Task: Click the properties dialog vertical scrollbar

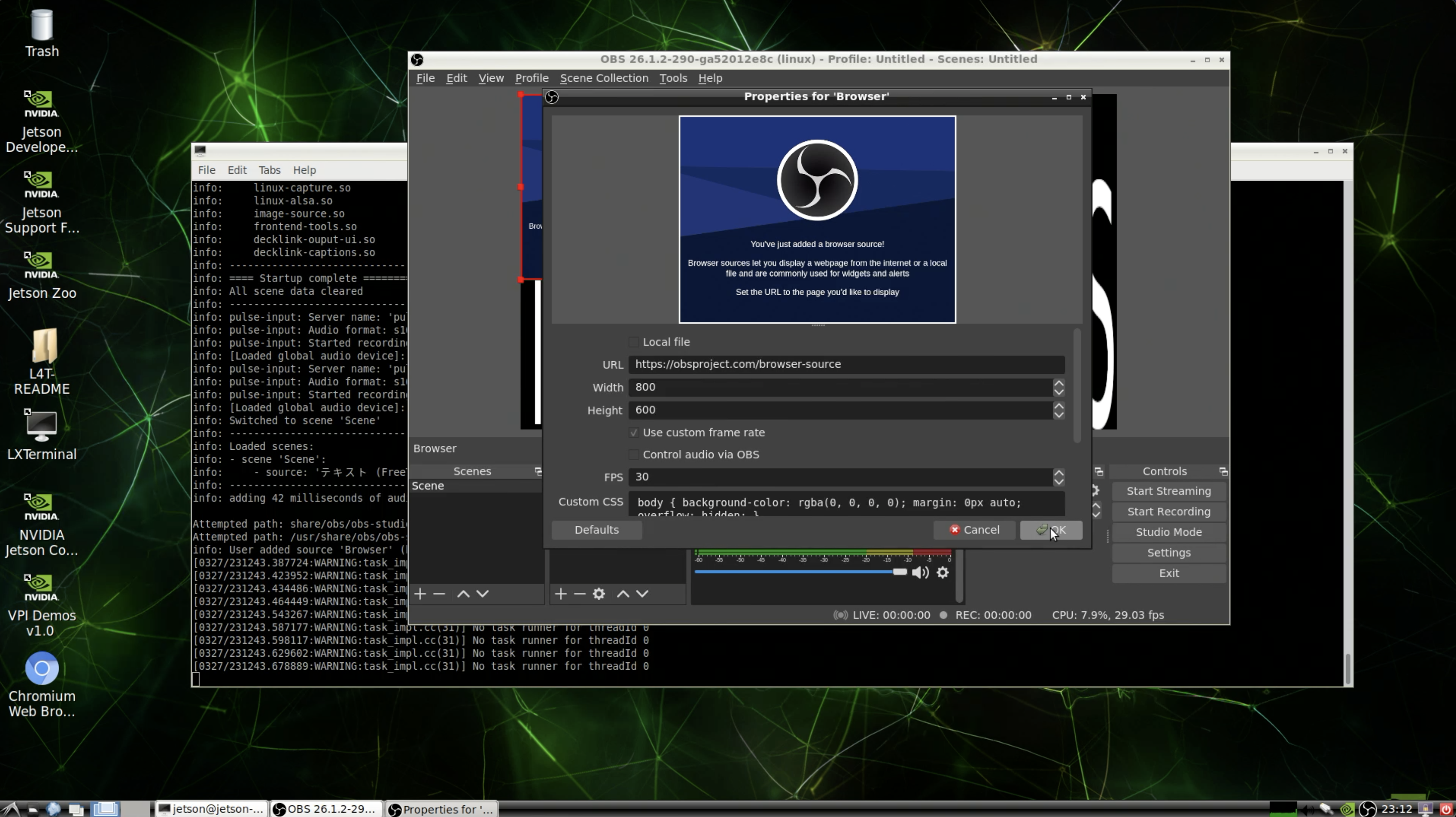Action: [1077, 386]
